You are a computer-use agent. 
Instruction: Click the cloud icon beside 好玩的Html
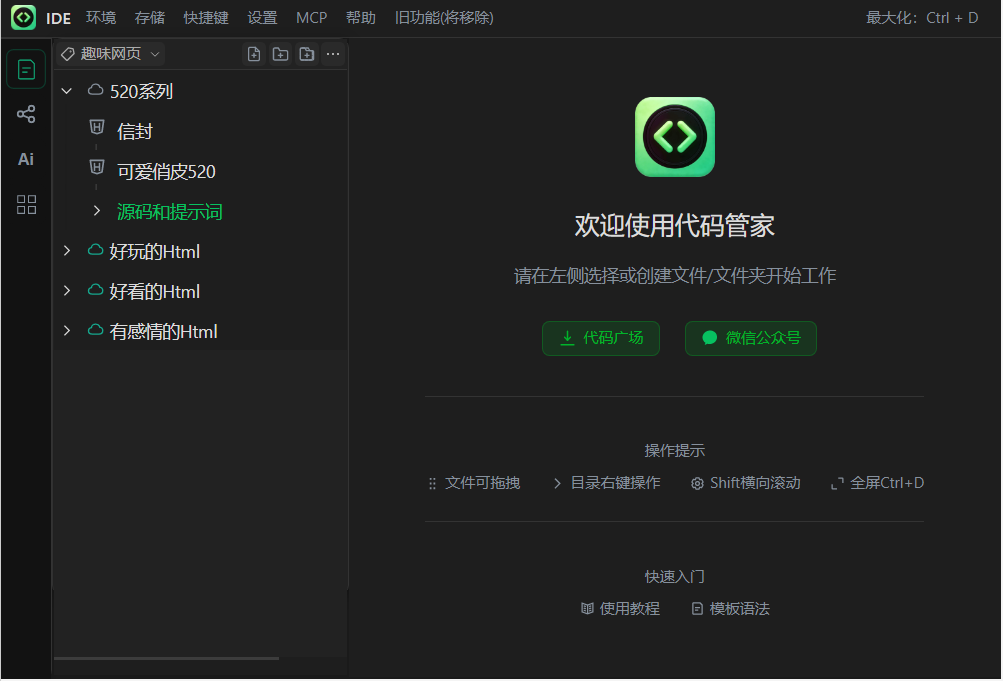pos(95,250)
